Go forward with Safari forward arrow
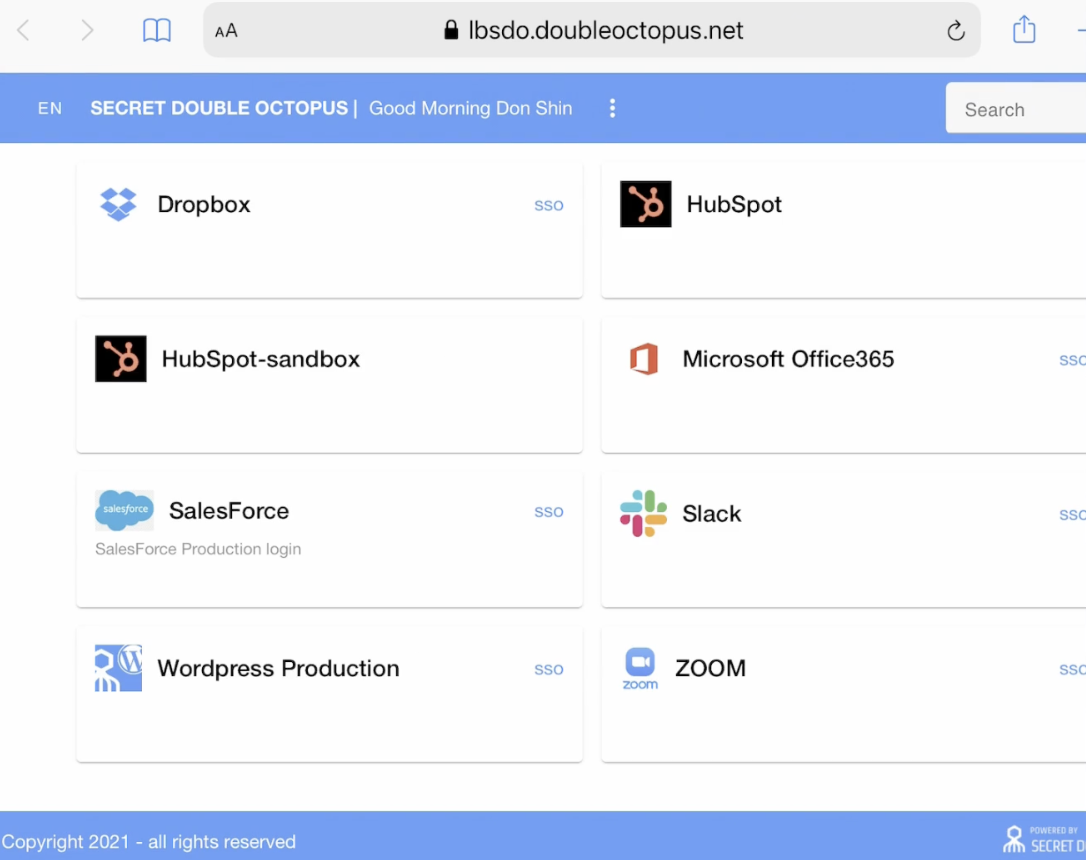The width and height of the screenshot is (1086, 860). [87, 30]
